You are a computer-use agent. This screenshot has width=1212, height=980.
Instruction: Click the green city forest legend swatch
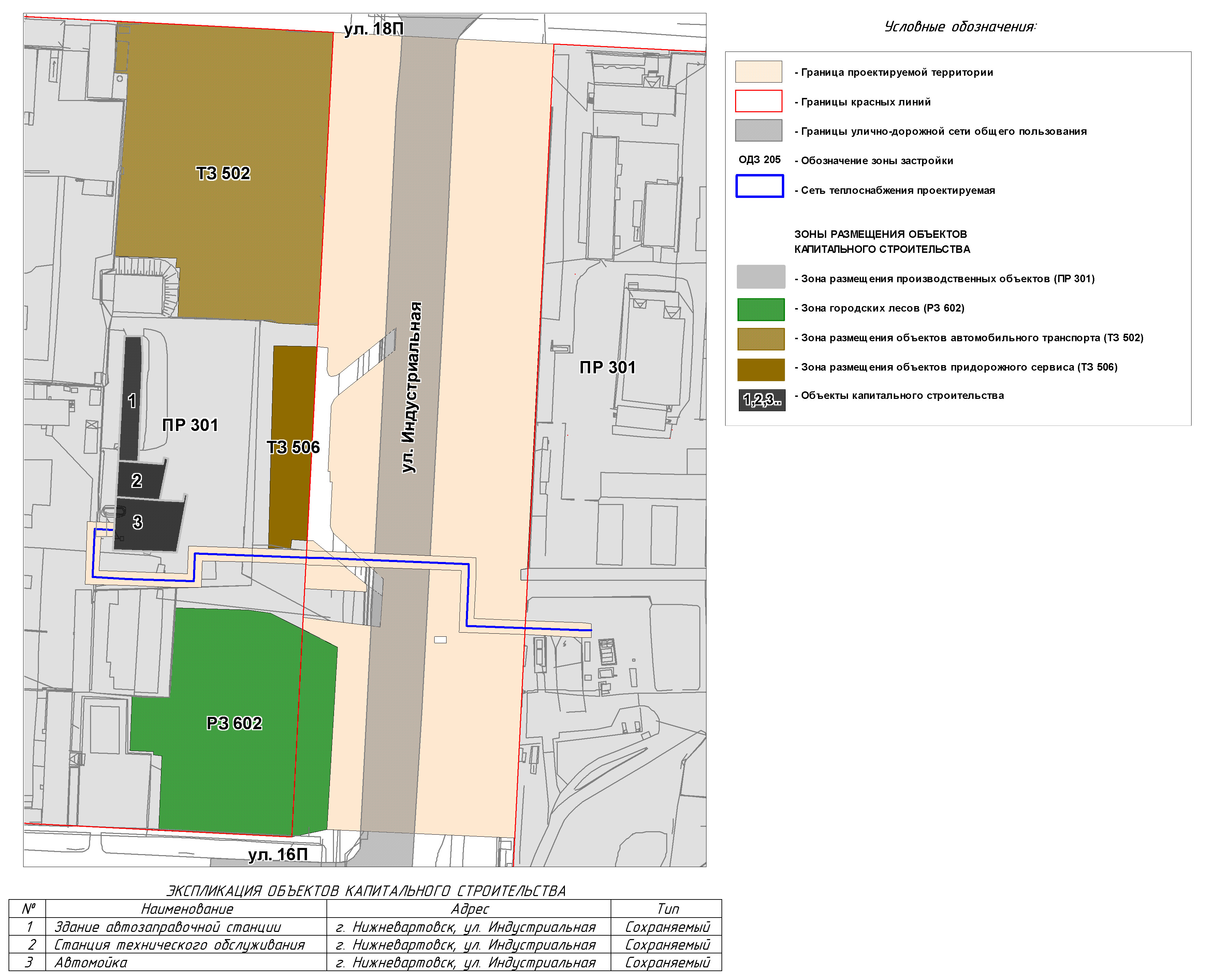pos(761,309)
